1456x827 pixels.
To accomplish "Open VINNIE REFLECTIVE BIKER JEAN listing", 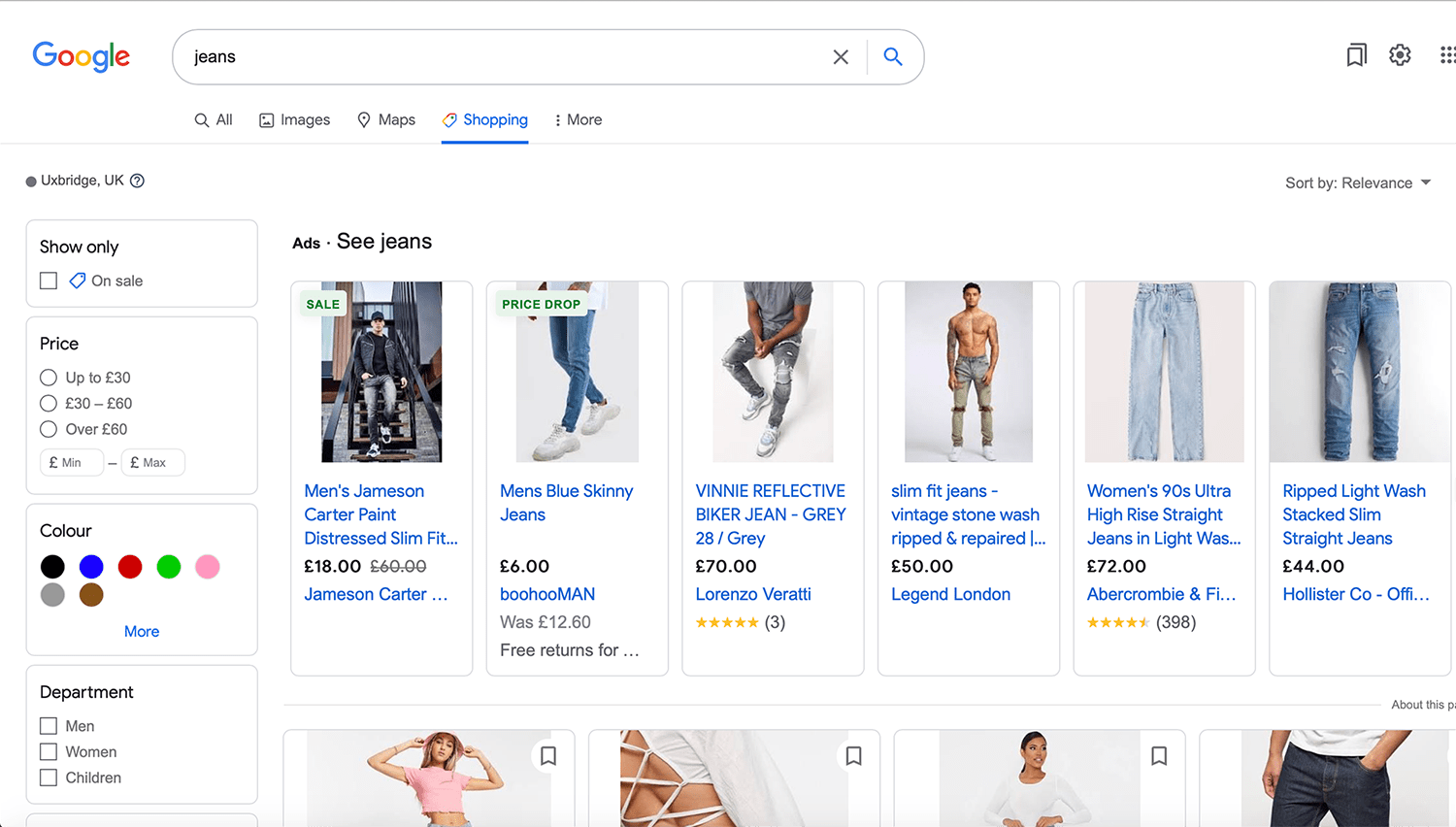I will (771, 514).
